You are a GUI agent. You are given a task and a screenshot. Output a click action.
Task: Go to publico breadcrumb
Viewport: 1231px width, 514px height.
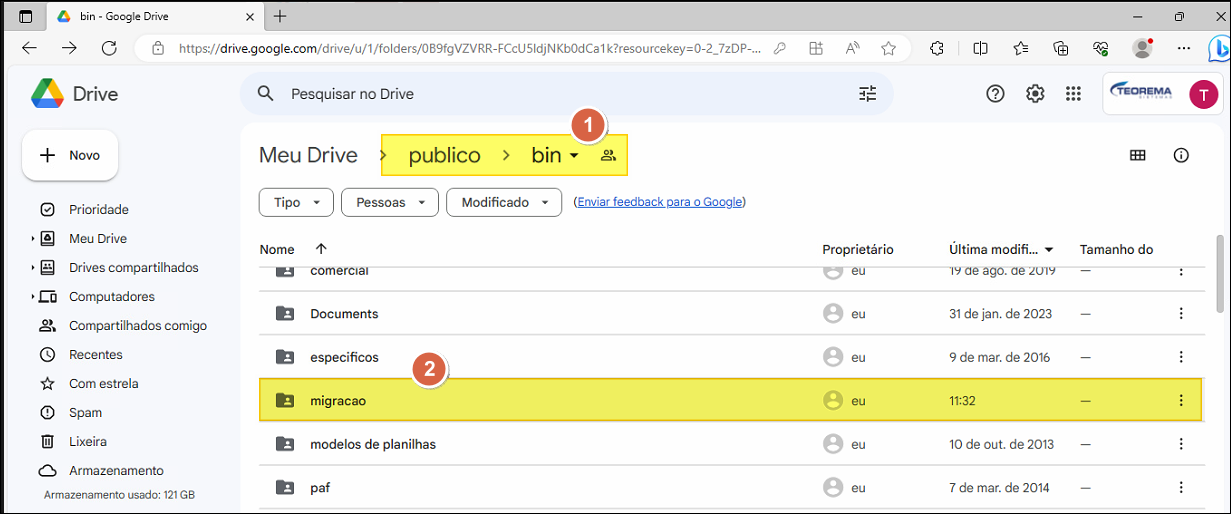point(444,155)
